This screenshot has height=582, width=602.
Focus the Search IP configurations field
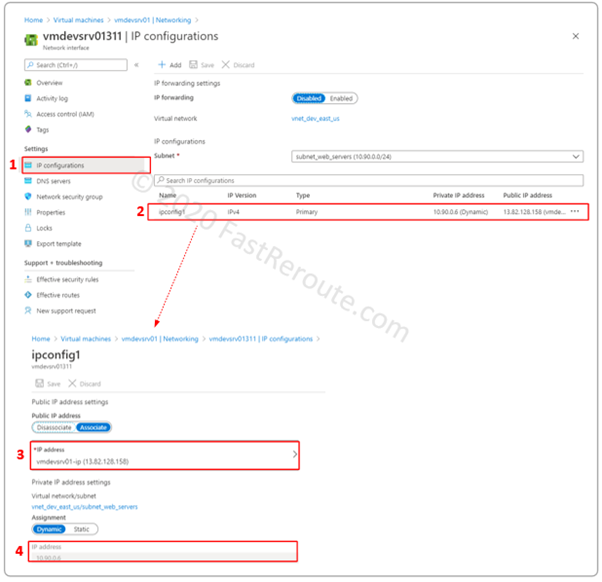(369, 180)
